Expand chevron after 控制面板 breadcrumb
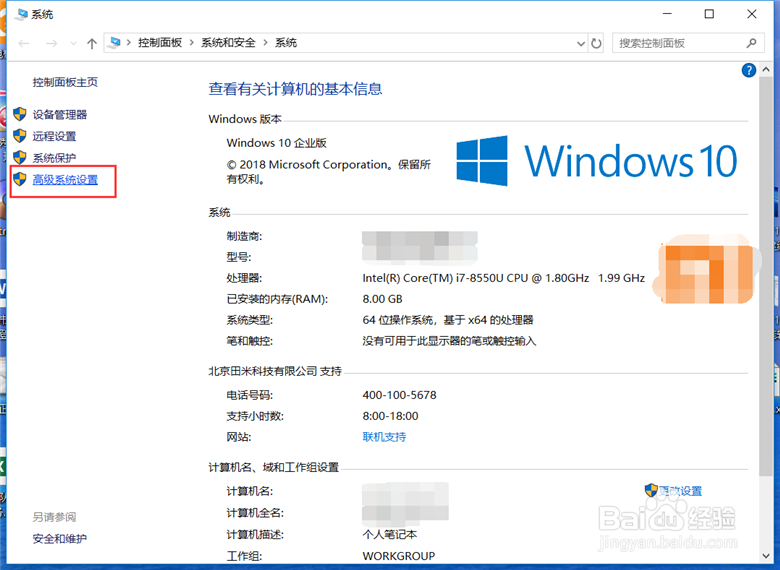The image size is (780, 570). pyautogui.click(x=192, y=43)
